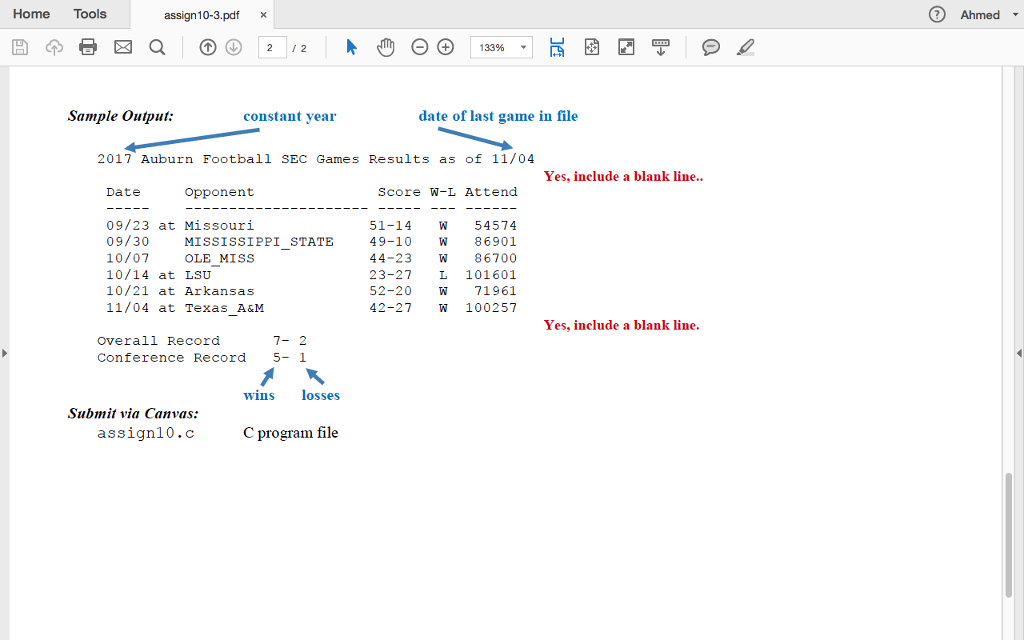
Task: Enter Read Mode view
Action: 625,46
